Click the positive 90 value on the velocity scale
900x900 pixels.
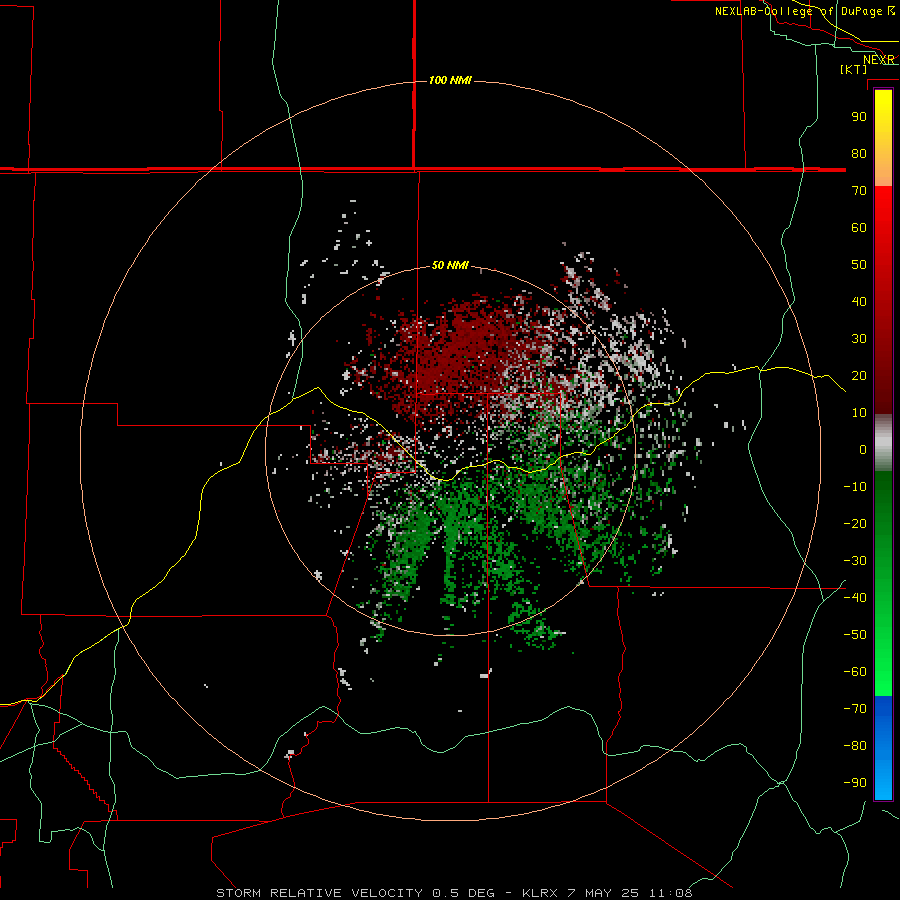[x=859, y=117]
